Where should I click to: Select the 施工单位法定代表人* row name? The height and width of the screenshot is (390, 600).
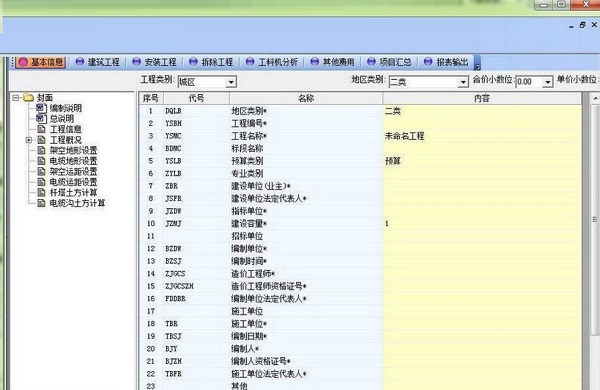pyautogui.click(x=269, y=374)
